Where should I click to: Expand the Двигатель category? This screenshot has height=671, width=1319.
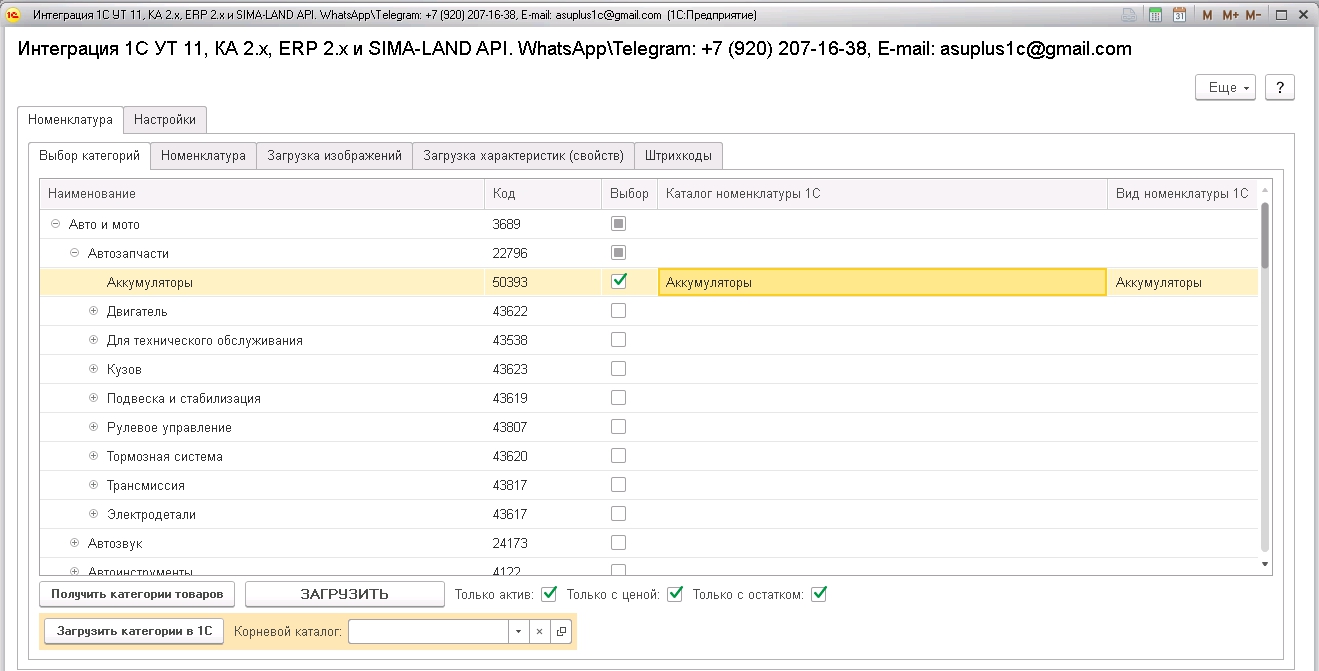94,312
